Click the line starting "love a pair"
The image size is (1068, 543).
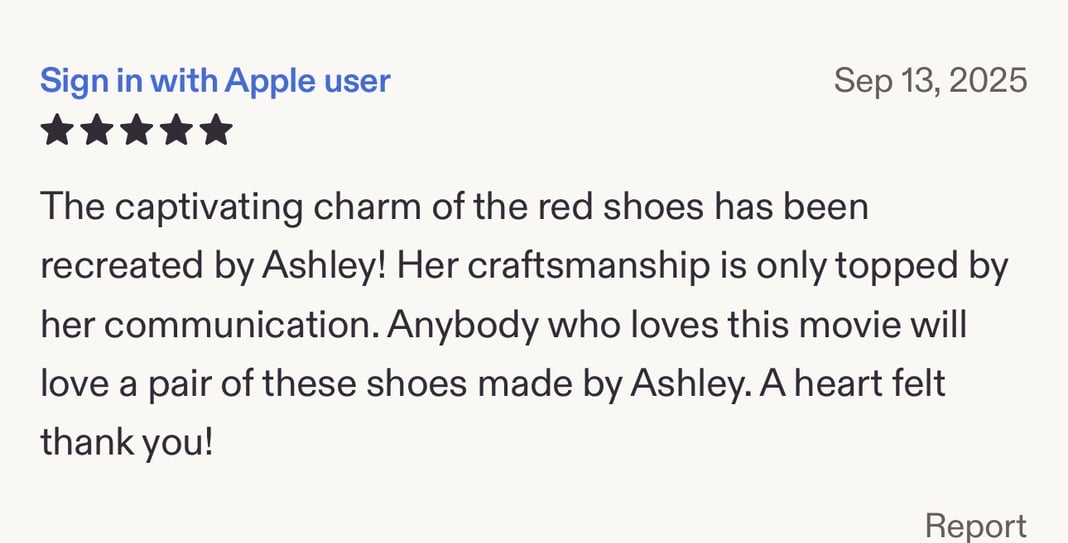coord(492,384)
